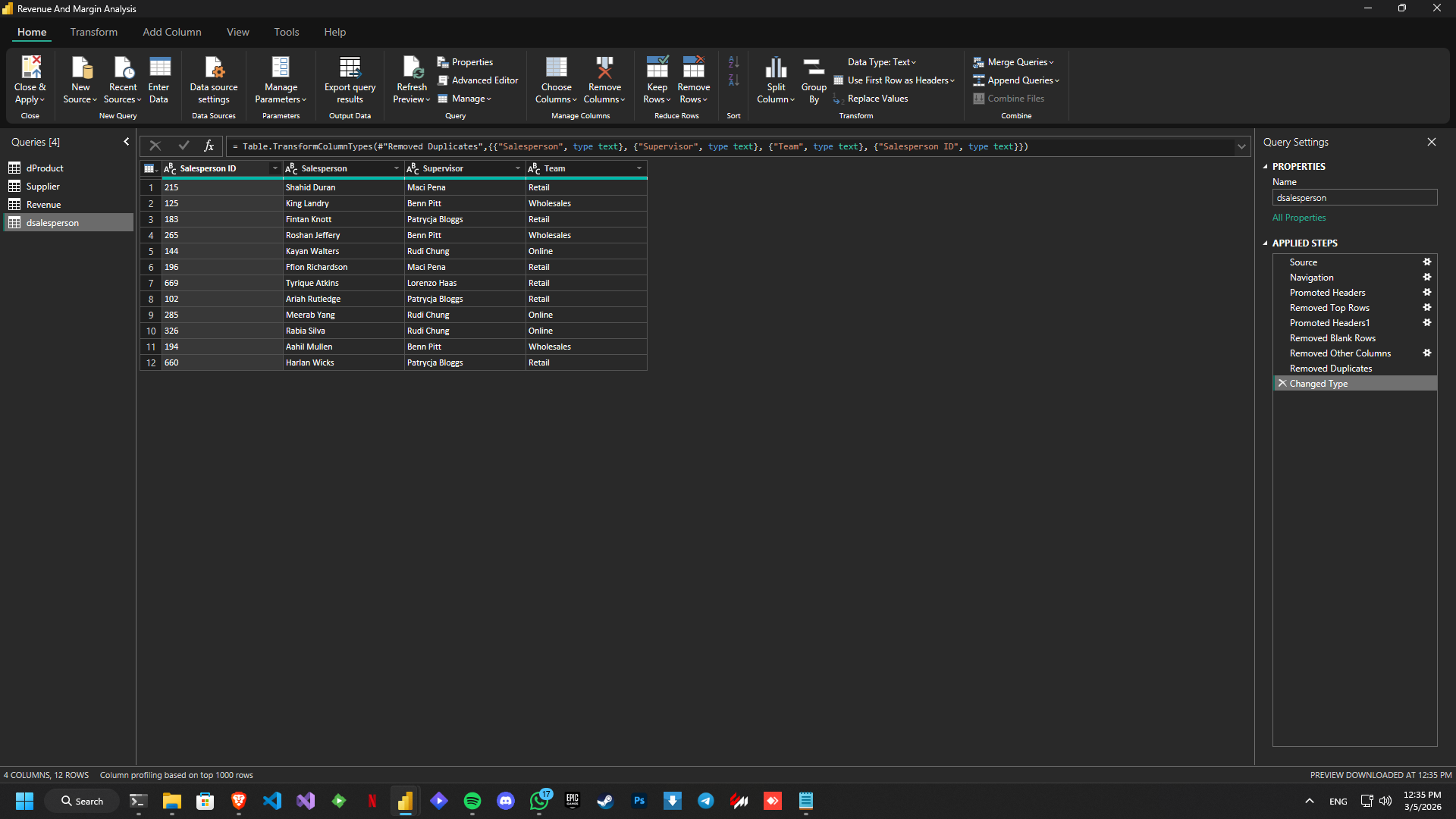Open the Team column filter dropdown

coord(639,168)
